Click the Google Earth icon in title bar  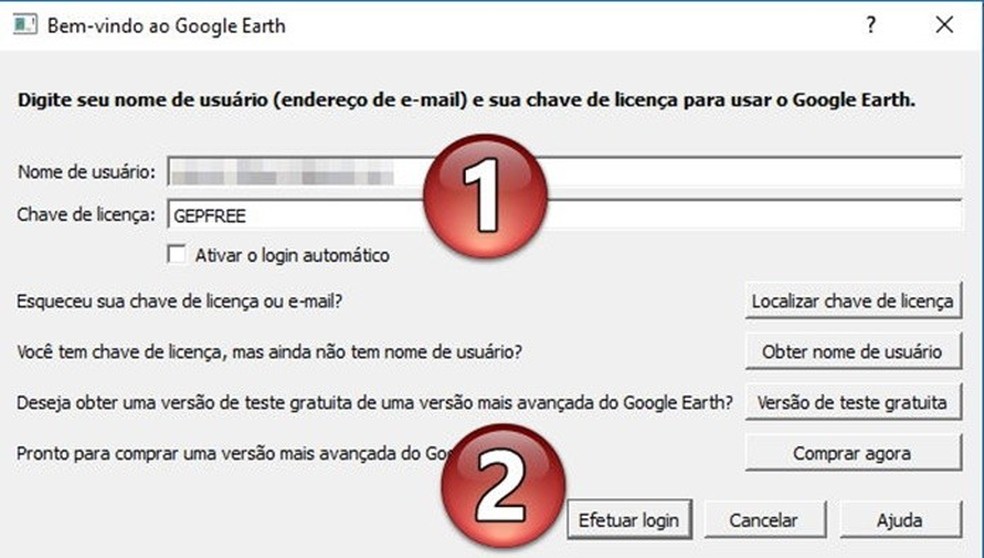pyautogui.click(x=25, y=25)
